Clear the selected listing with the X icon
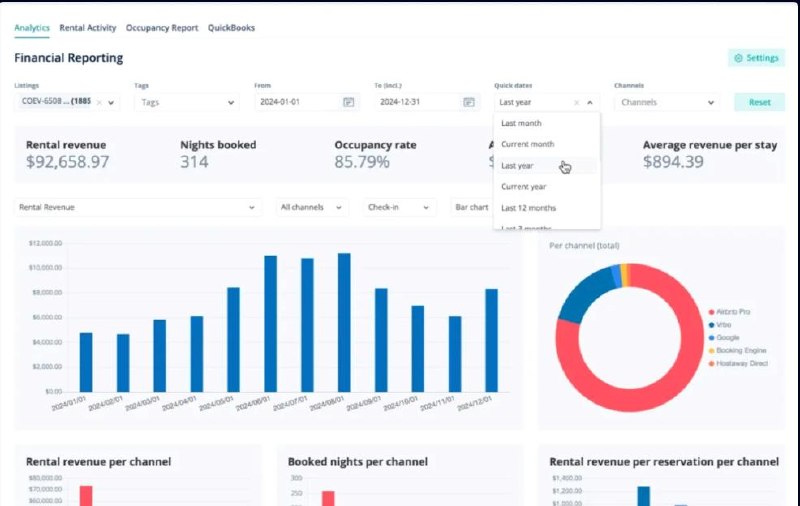 (x=99, y=103)
